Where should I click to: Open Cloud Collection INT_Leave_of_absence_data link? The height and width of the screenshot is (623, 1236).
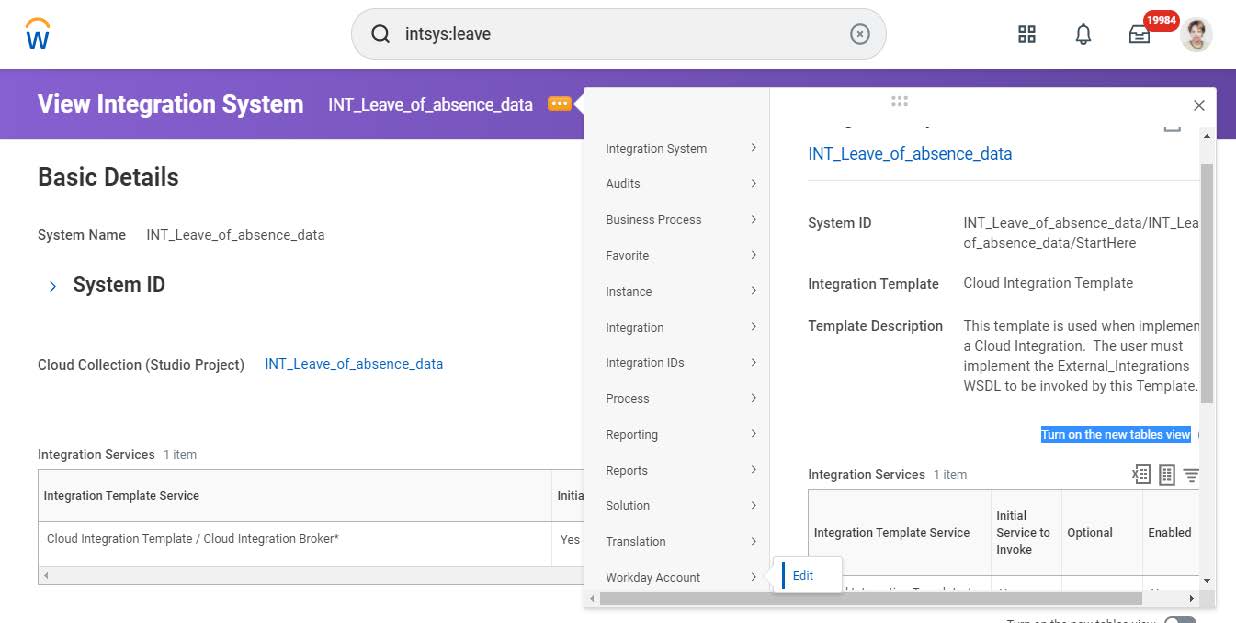click(354, 364)
